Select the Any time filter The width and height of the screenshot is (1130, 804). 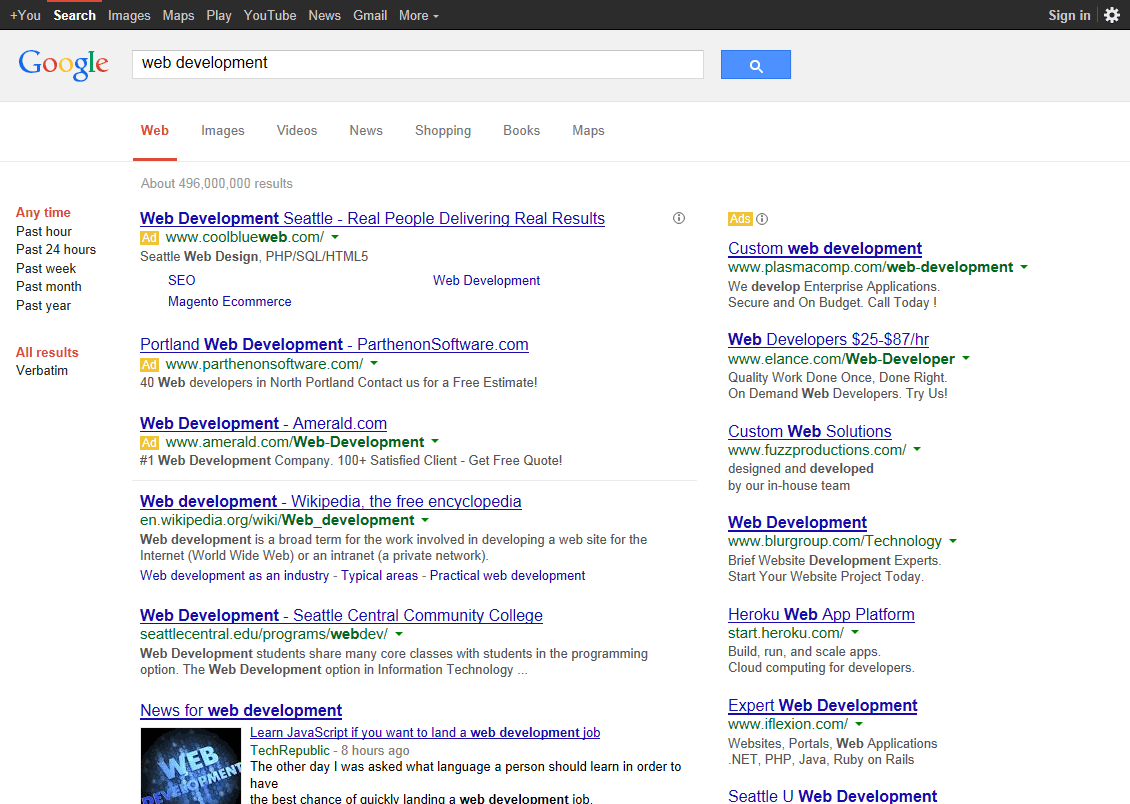tap(43, 213)
